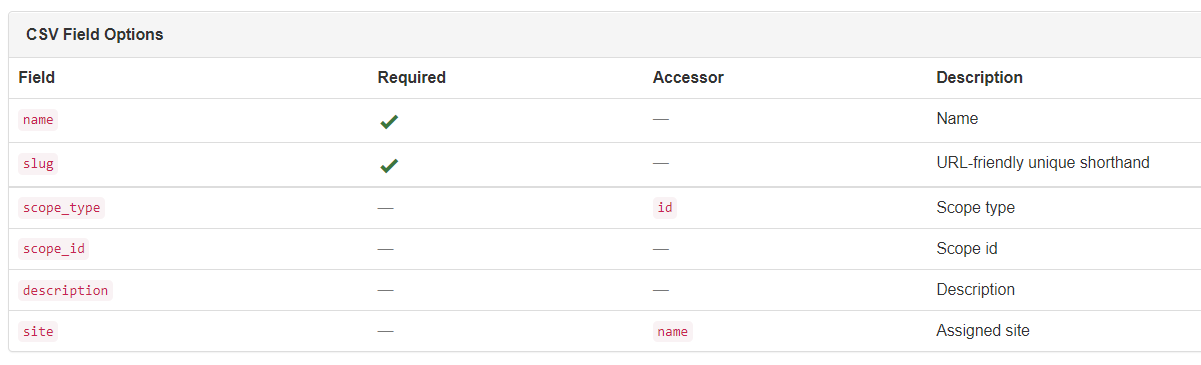The height and width of the screenshot is (365, 1201).
Task: Click the scope_id field code tag
Action: pyautogui.click(x=54, y=249)
